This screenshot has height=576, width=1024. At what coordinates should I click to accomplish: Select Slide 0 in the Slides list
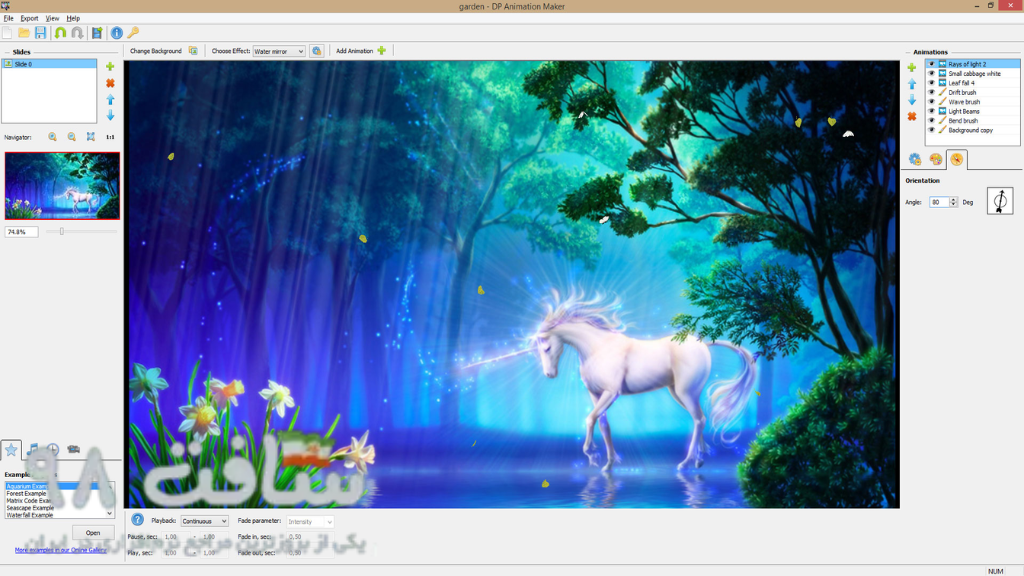[50, 64]
